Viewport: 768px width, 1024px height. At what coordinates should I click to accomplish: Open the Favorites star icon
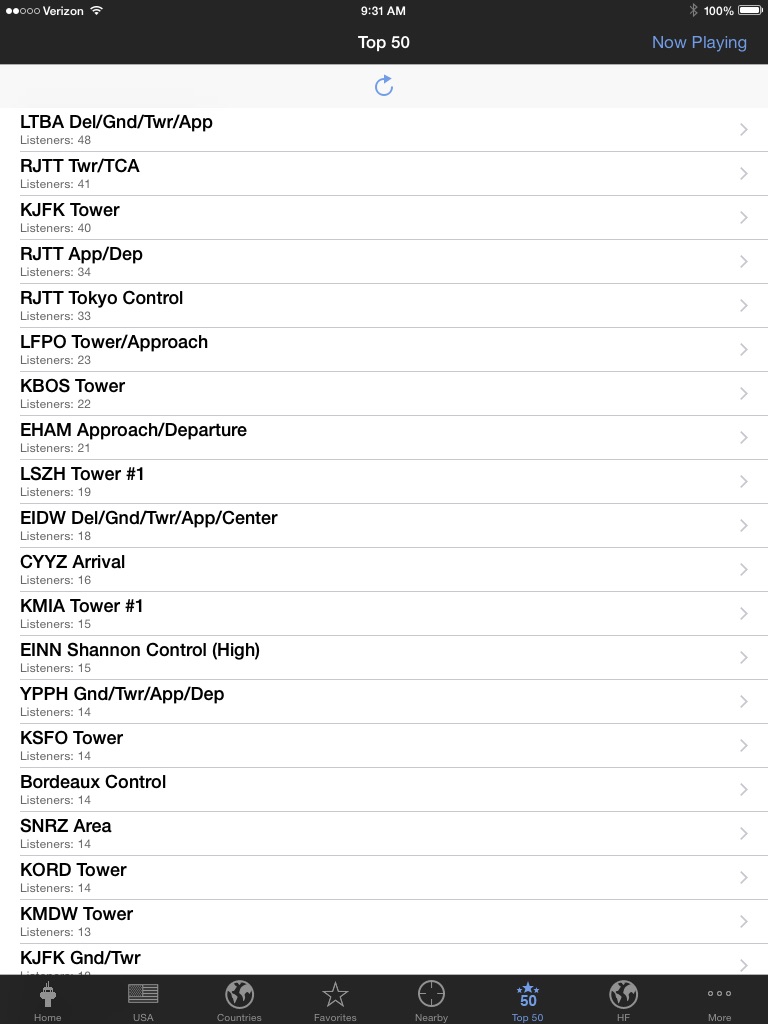335,995
